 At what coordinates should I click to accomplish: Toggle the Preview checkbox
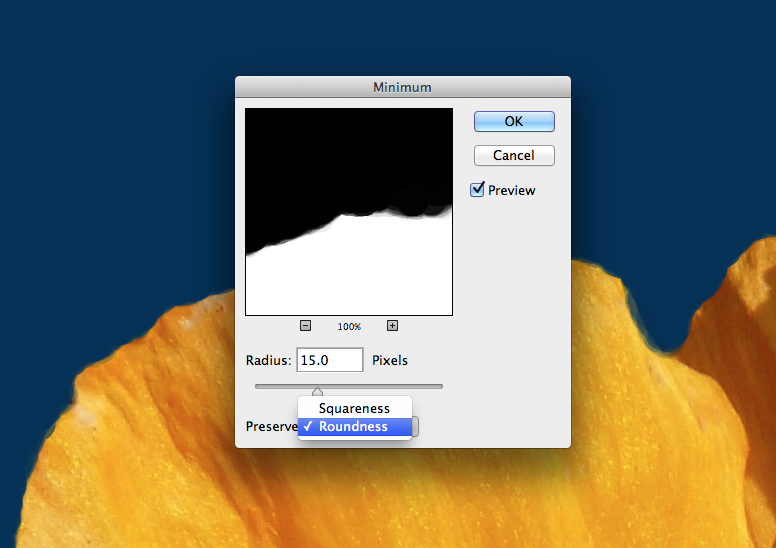478,189
